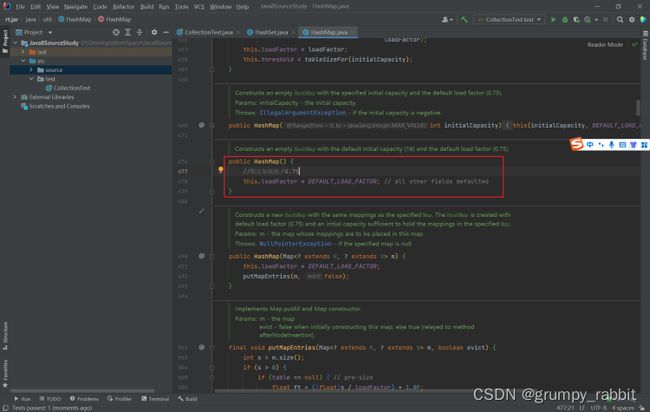Viewport: 650px width, 412px height.
Task: Click gutter icon beside putMapEntries method
Action: pyautogui.click(x=201, y=347)
